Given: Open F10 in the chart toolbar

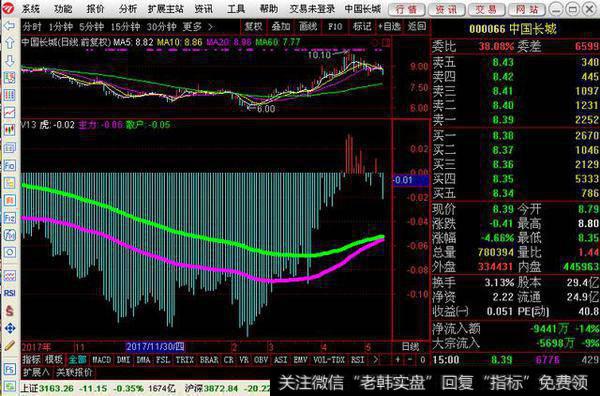Looking at the screenshot, I should pyautogui.click(x=335, y=26).
